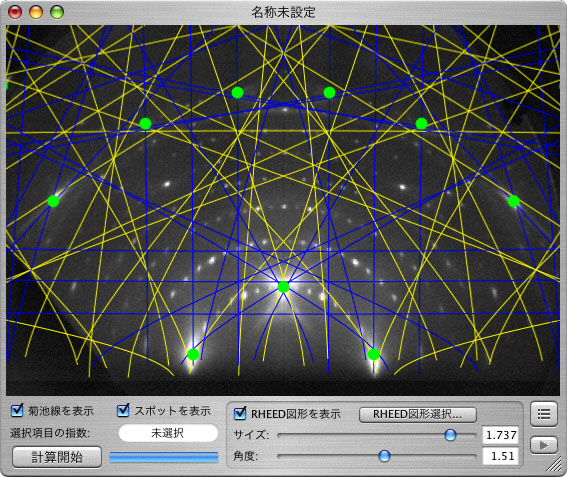Screen dimensions: 567x477
Task: Click the angle value field 1.51
Action: click(x=500, y=456)
